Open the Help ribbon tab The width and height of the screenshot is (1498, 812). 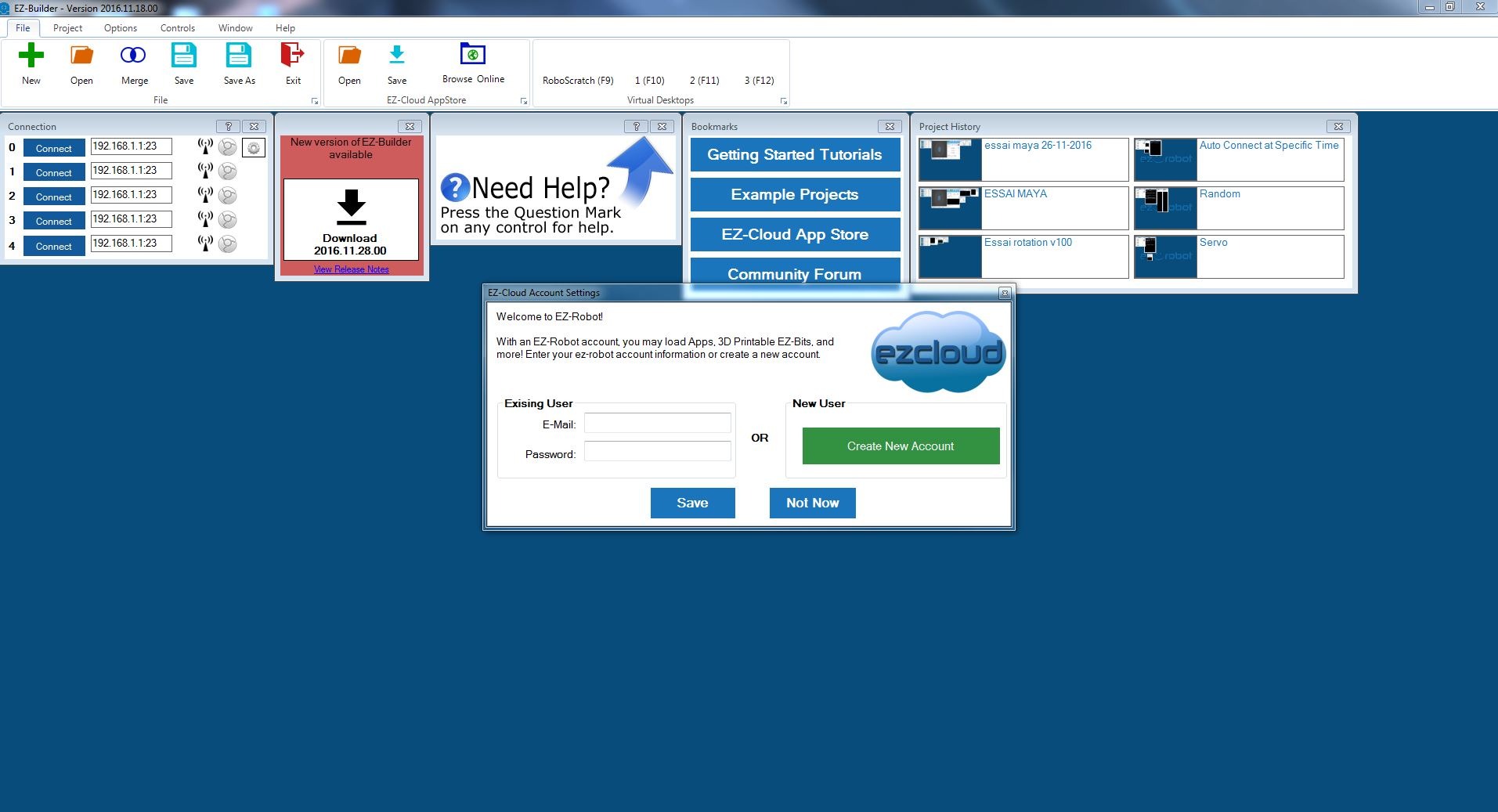click(285, 28)
